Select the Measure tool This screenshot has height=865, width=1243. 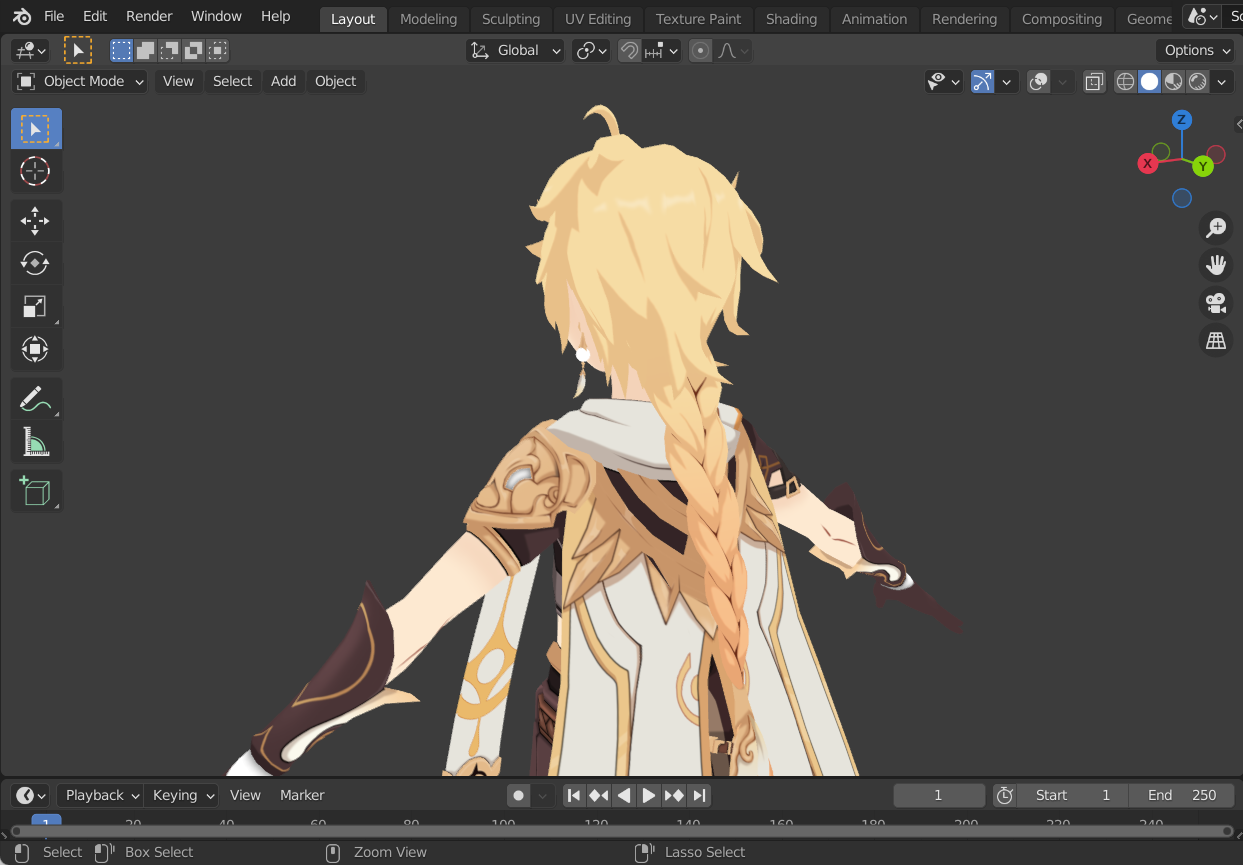36,442
